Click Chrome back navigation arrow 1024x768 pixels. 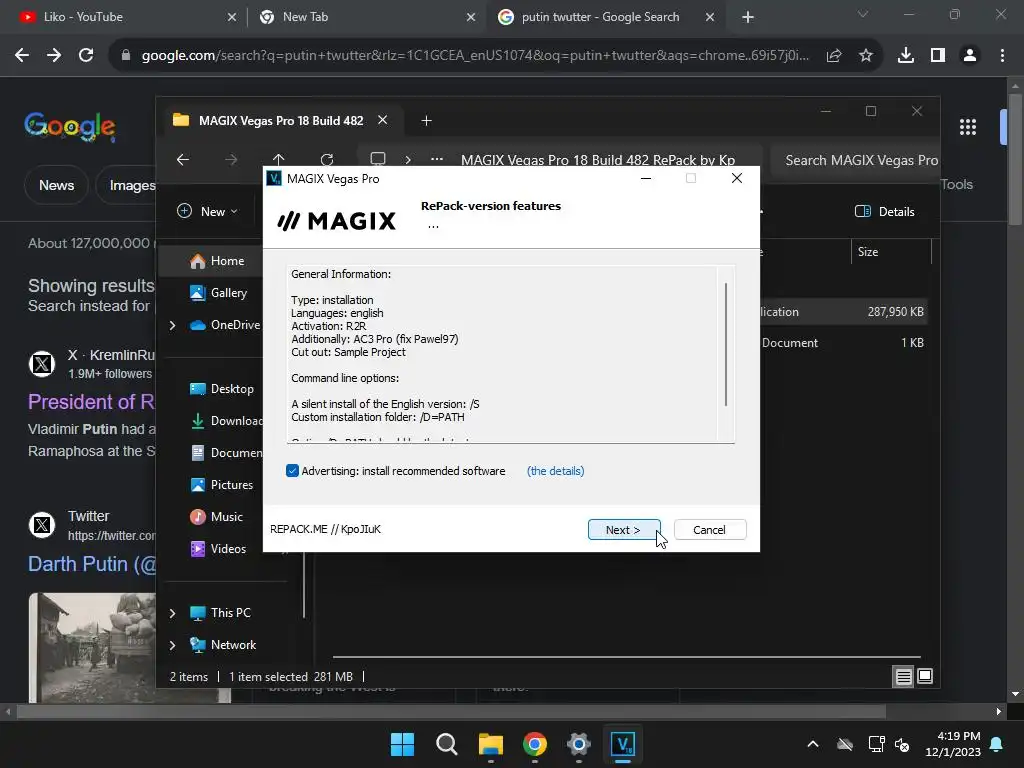tap(22, 56)
